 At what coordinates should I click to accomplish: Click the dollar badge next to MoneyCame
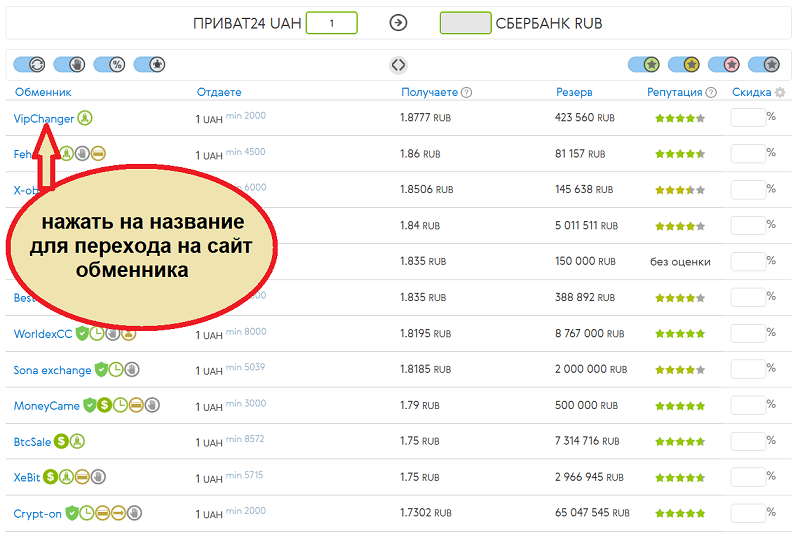tap(105, 405)
